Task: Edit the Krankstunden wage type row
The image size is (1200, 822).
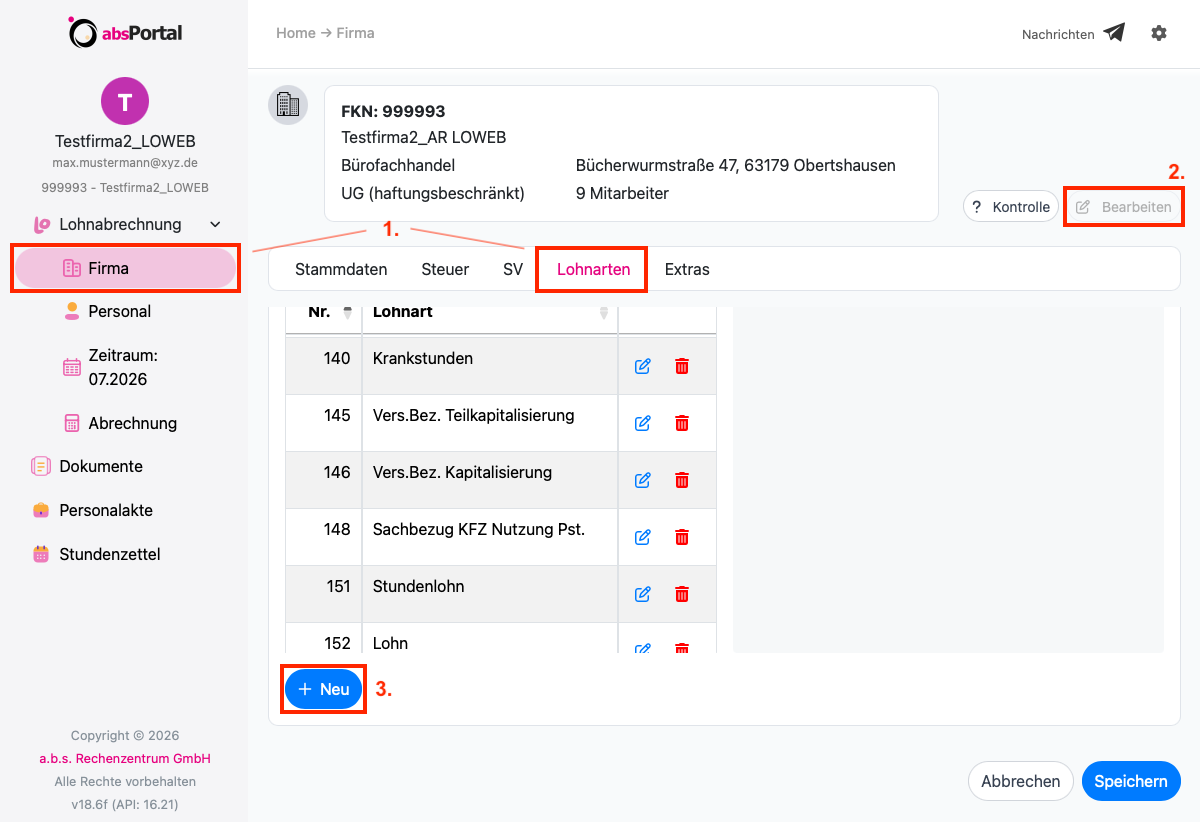Action: [643, 366]
